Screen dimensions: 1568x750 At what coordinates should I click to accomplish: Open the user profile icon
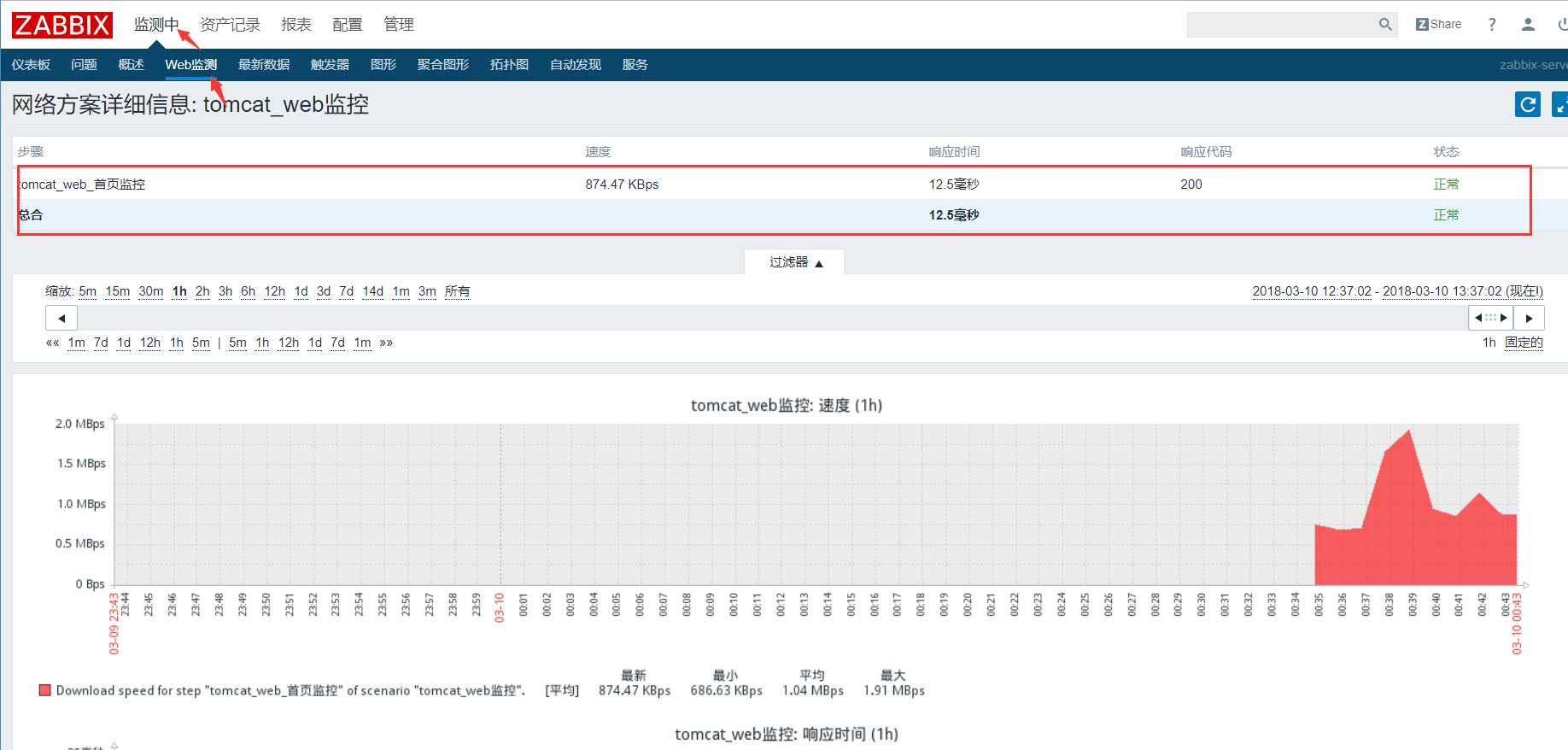tap(1528, 25)
